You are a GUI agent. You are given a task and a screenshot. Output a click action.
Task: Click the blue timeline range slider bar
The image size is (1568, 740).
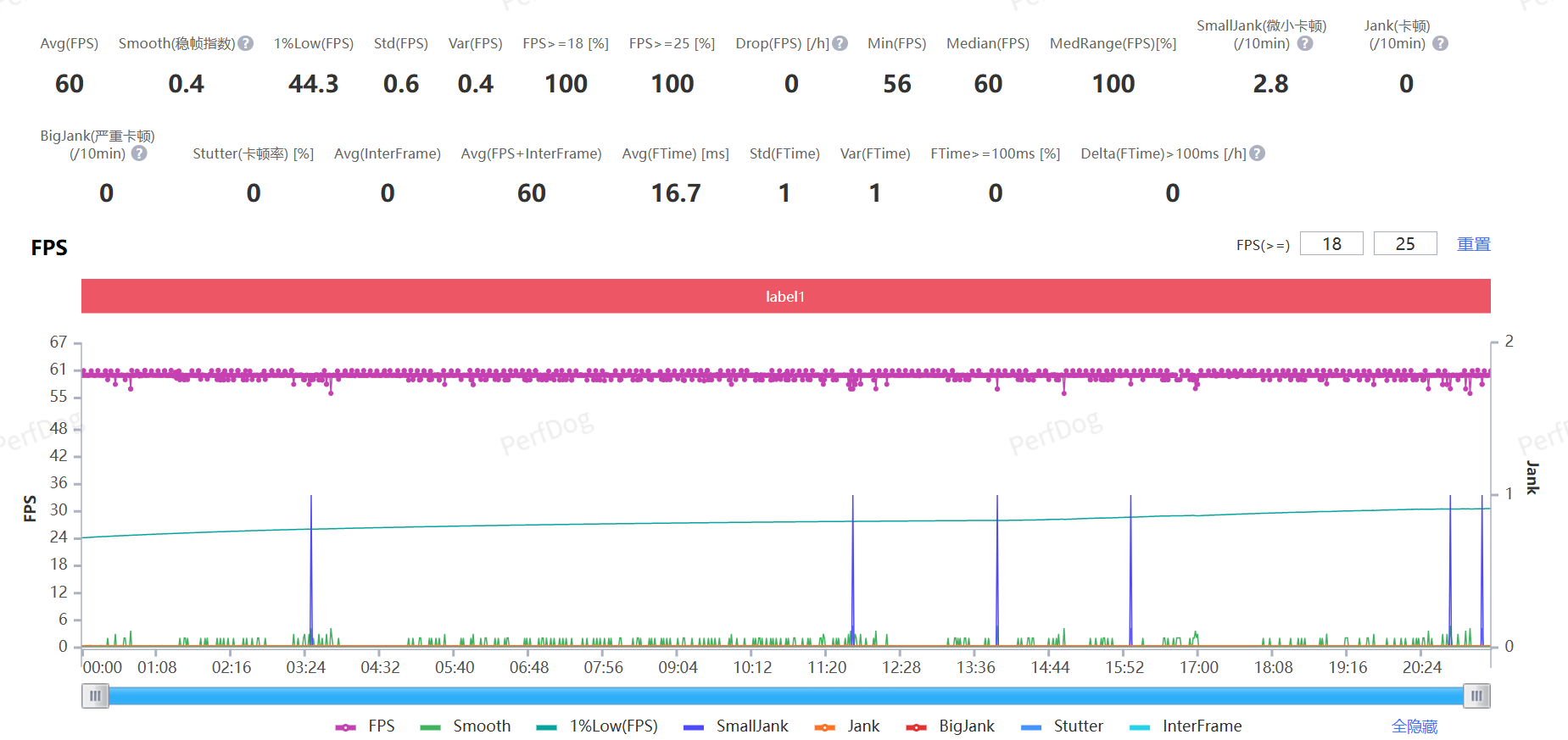(x=786, y=696)
